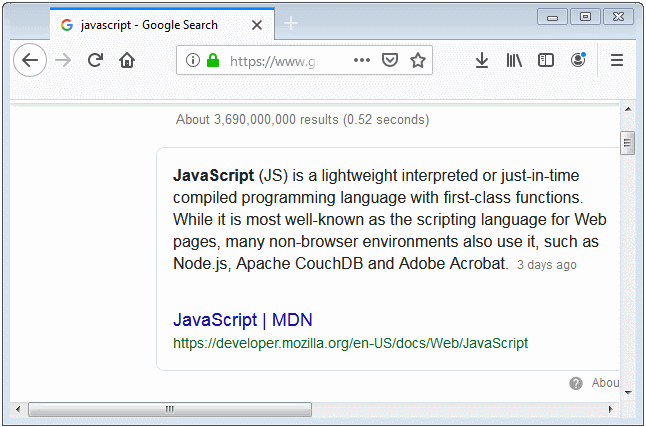This screenshot has height=427, width=646.
Task: Click the vertical scrollbar thumb
Action: [x=627, y=143]
